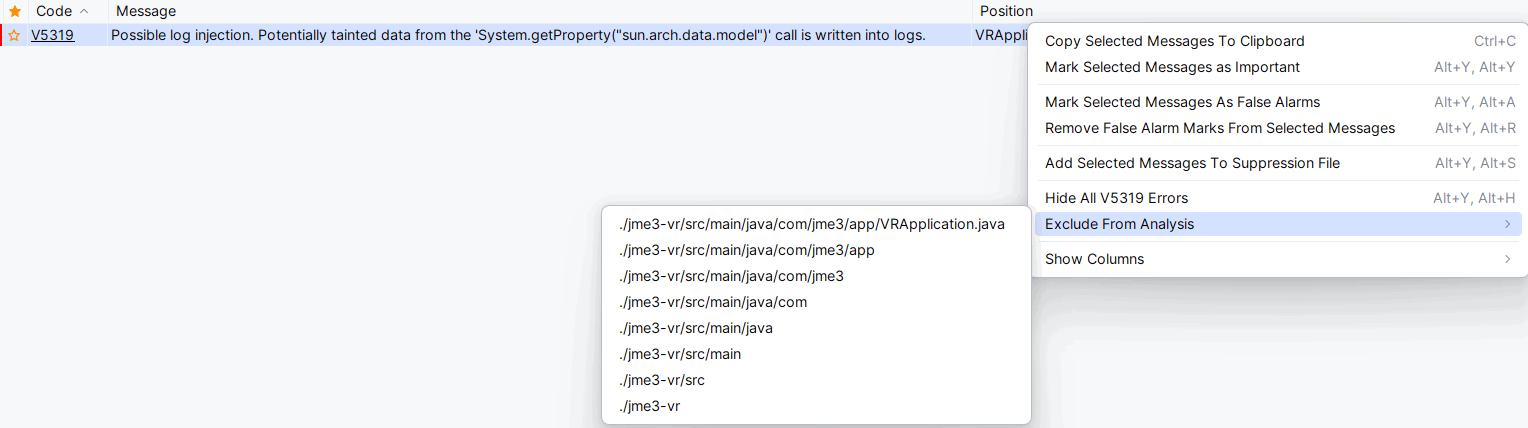
Task: Select Add Selected Messages To Suppression File
Action: [x=1192, y=163]
